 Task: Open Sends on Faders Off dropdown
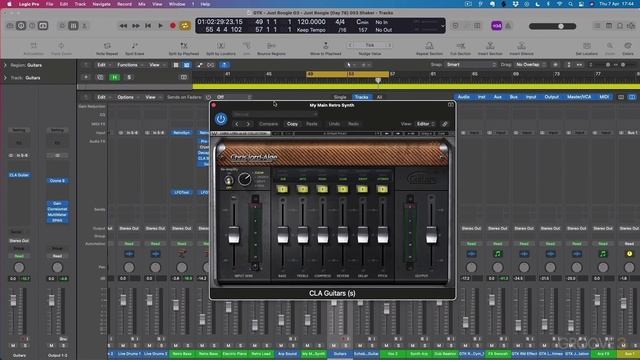tap(233, 97)
